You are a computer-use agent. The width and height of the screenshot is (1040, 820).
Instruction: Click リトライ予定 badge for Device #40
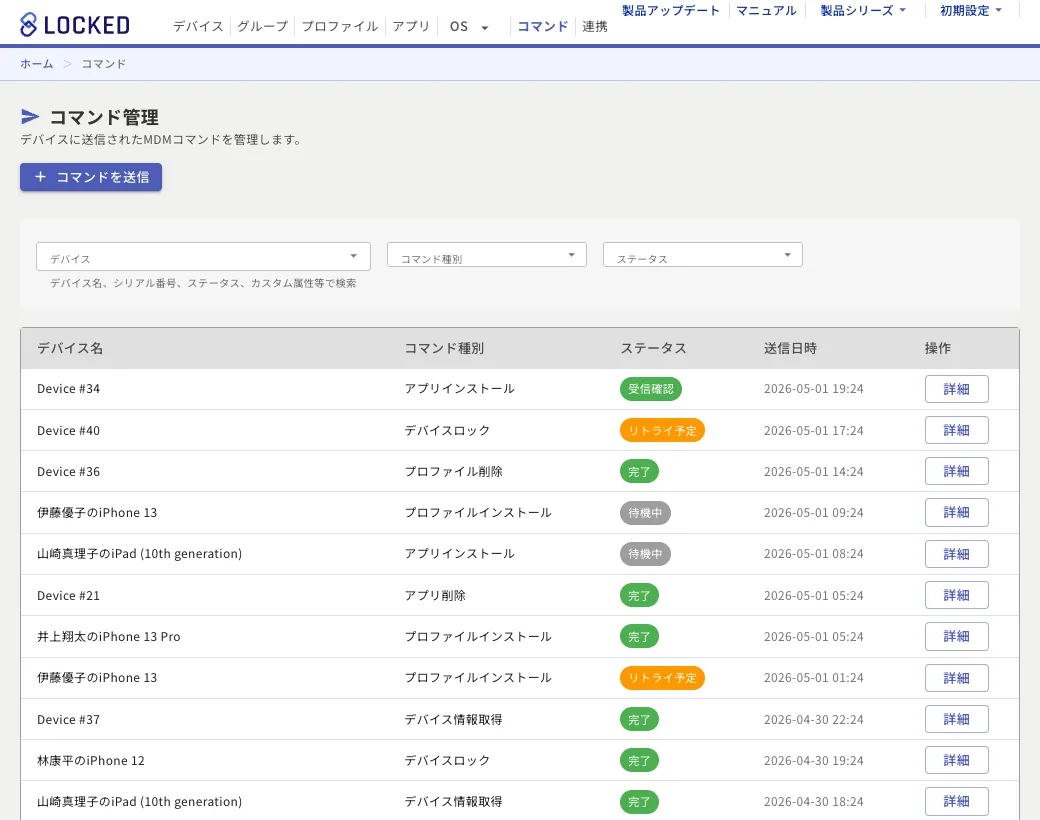662,431
